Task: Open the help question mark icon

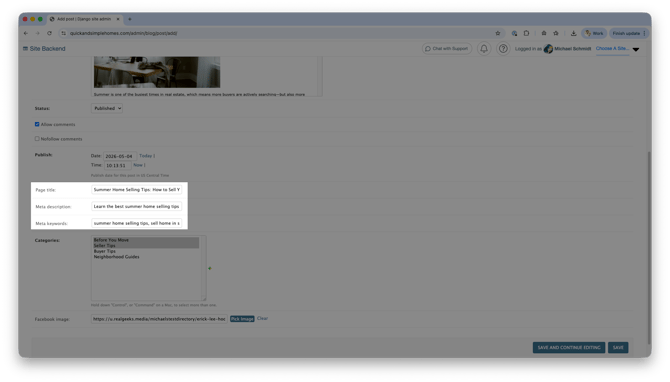Action: [x=503, y=49]
